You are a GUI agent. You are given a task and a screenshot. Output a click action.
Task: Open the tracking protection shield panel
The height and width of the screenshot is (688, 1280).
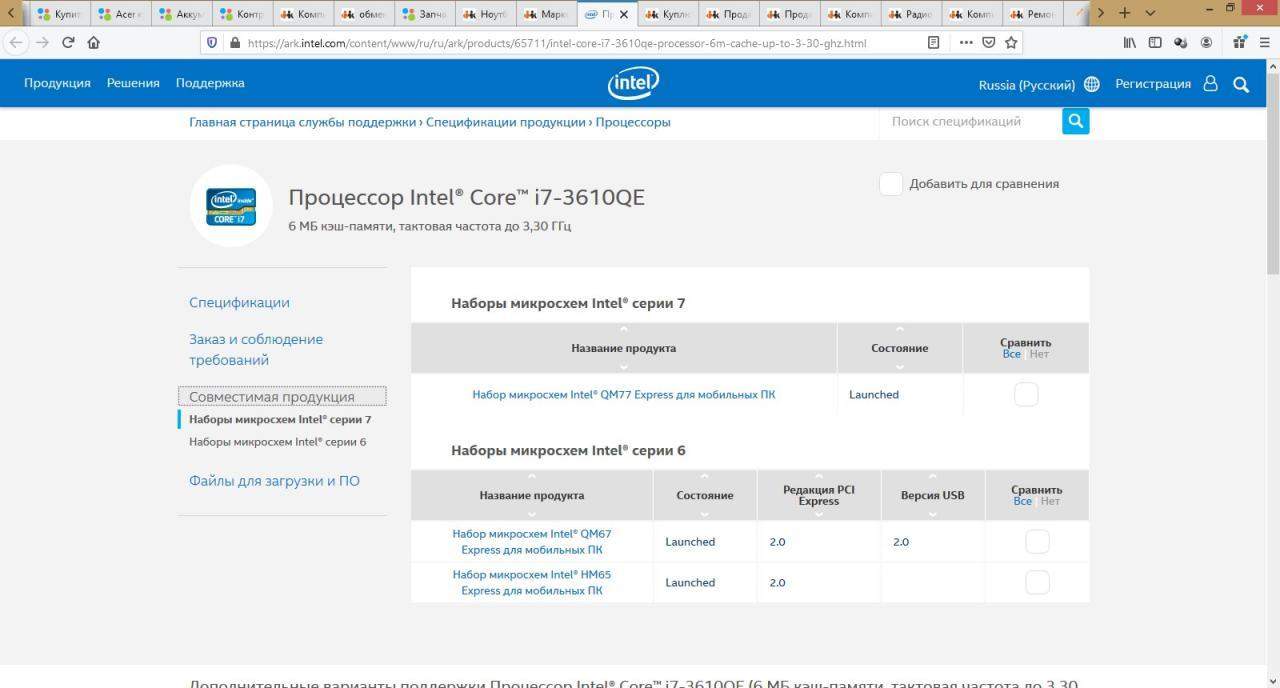point(211,43)
